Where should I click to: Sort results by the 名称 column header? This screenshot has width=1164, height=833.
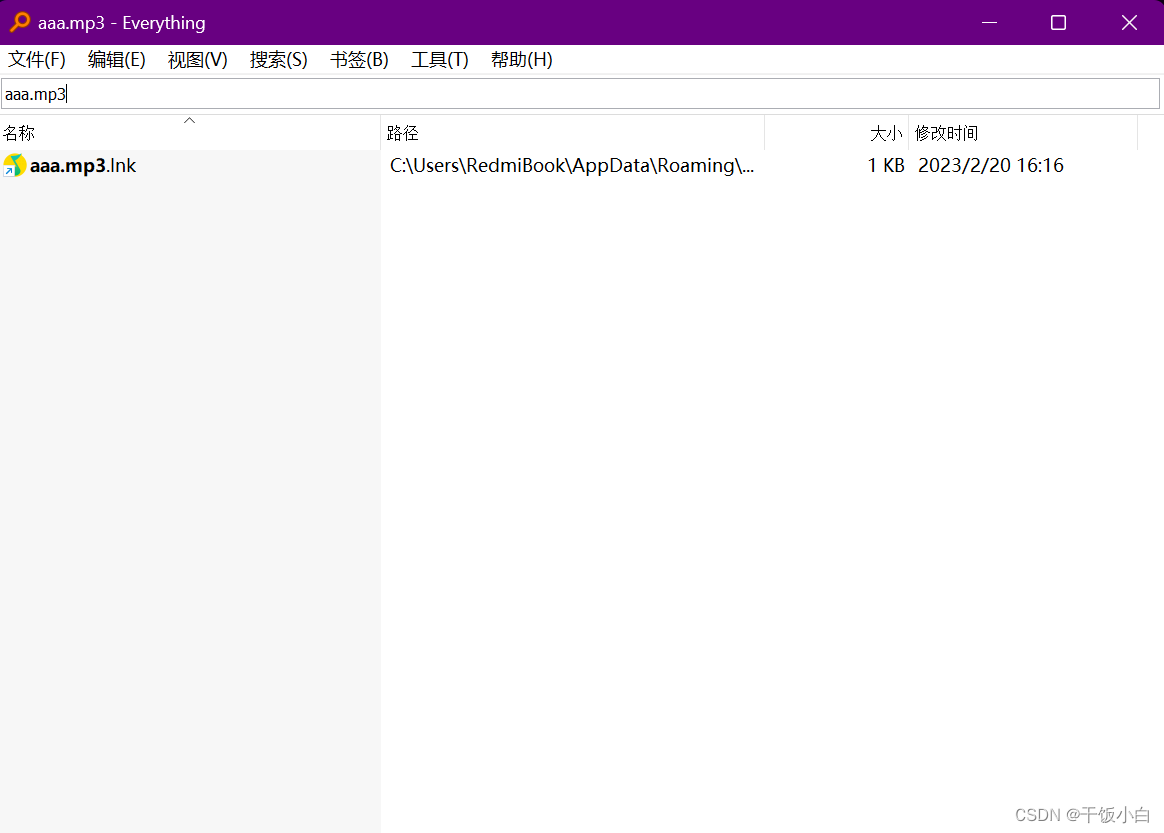190,133
